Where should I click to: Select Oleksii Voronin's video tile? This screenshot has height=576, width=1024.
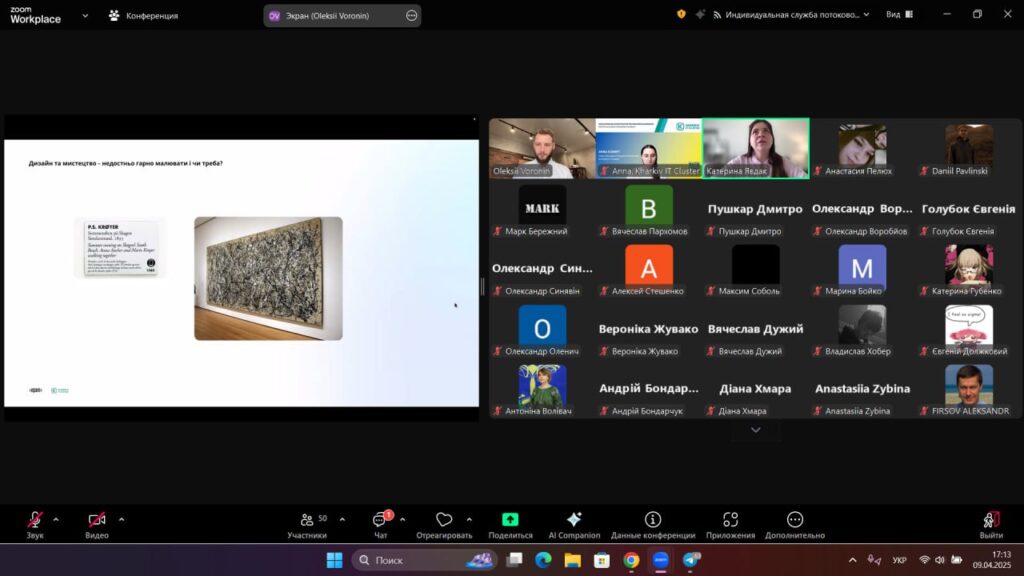542,148
